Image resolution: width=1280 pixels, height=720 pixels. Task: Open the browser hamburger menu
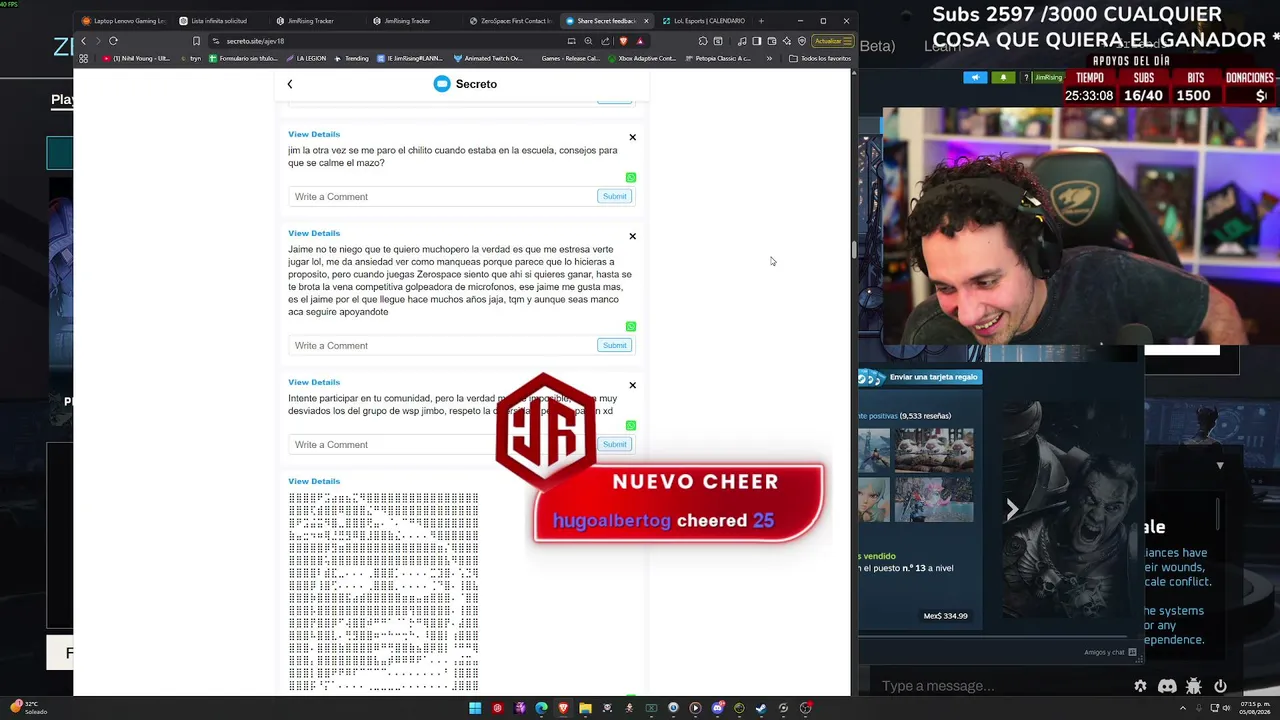[848, 41]
